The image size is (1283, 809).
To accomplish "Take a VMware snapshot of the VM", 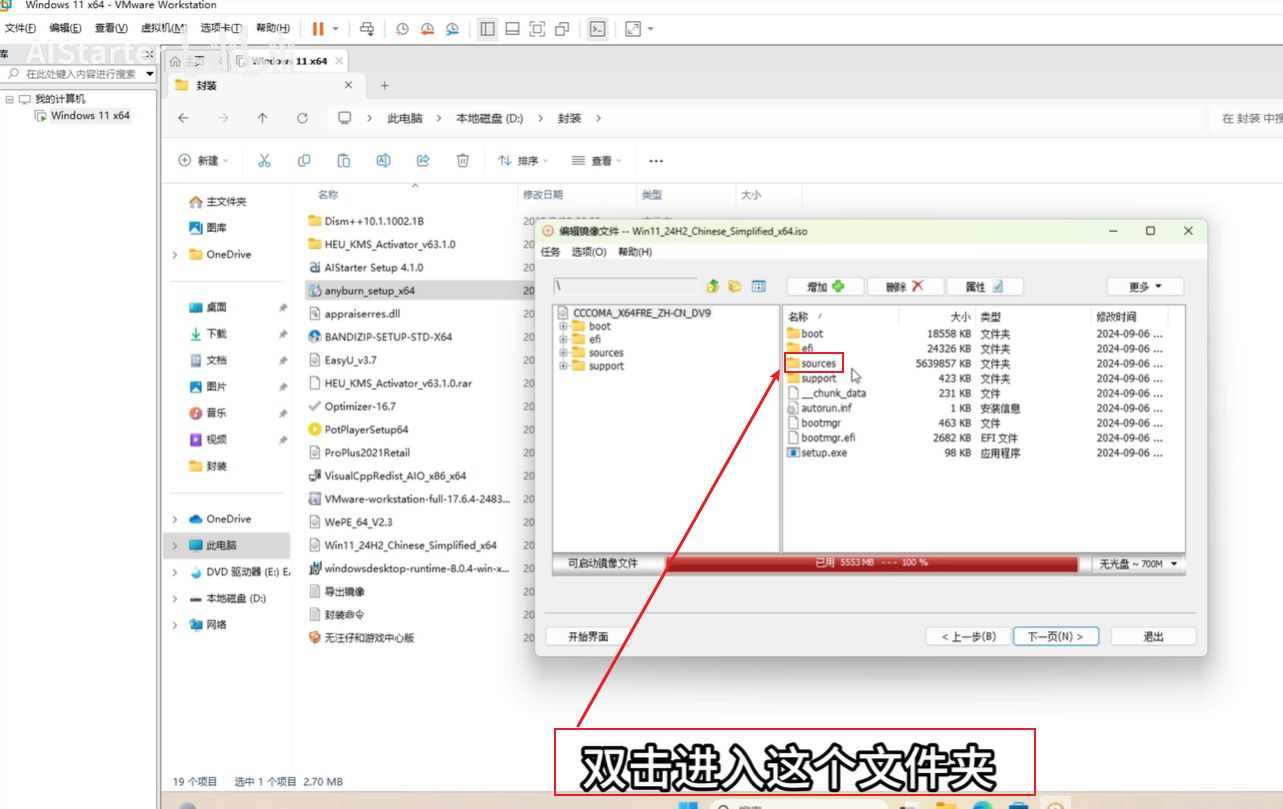I will 402,29.
